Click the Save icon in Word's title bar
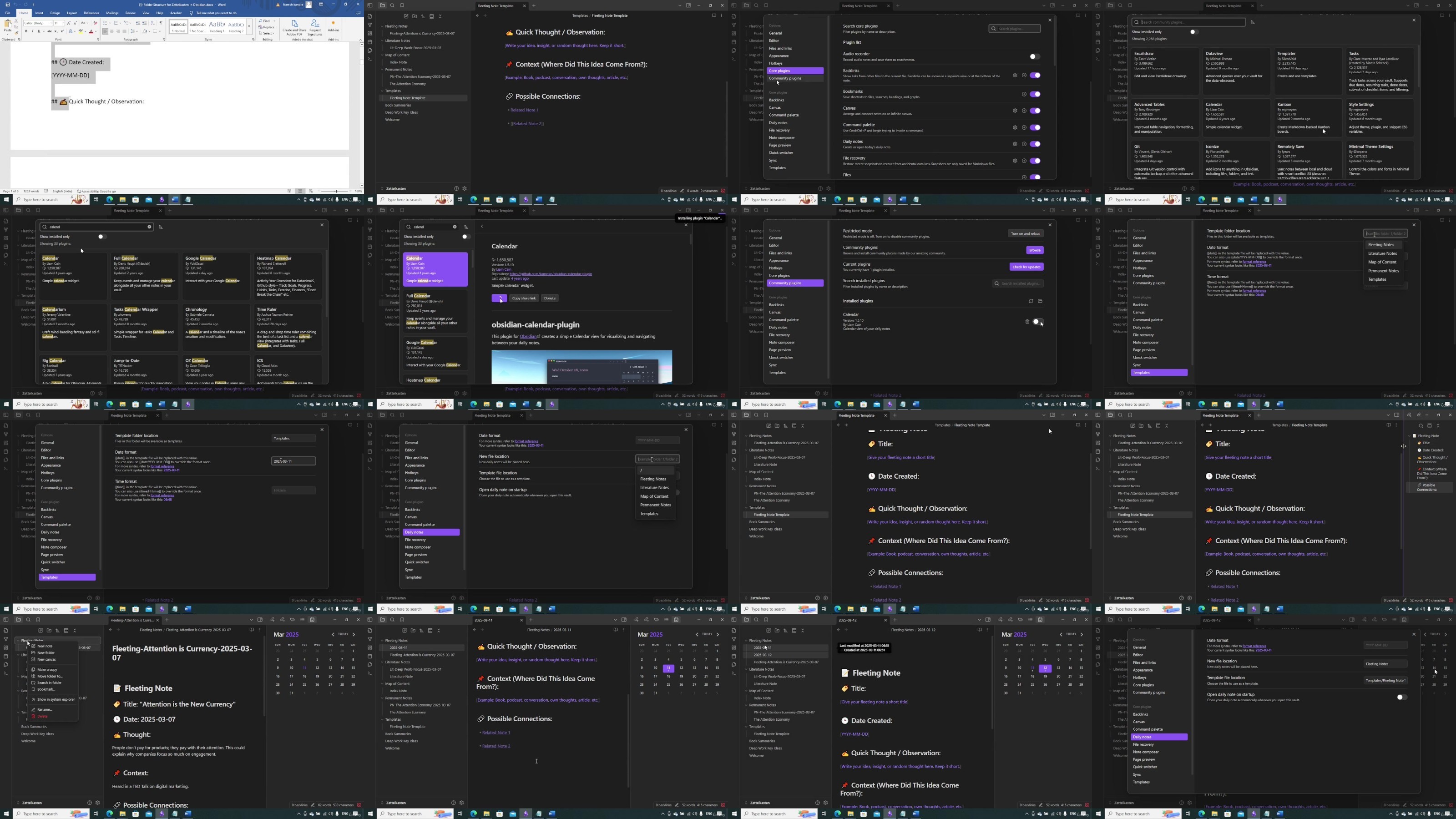 (x=7, y=5)
